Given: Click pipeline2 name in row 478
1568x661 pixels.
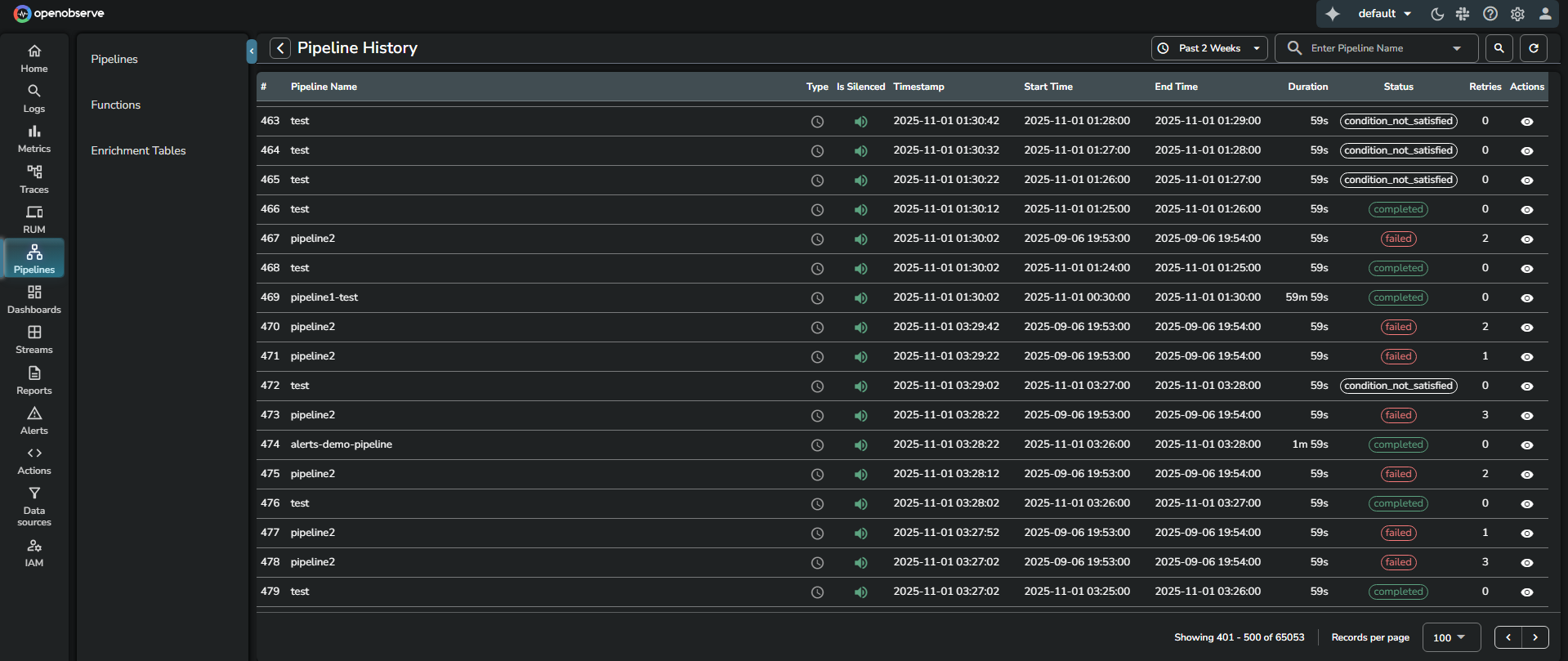Looking at the screenshot, I should pos(312,562).
